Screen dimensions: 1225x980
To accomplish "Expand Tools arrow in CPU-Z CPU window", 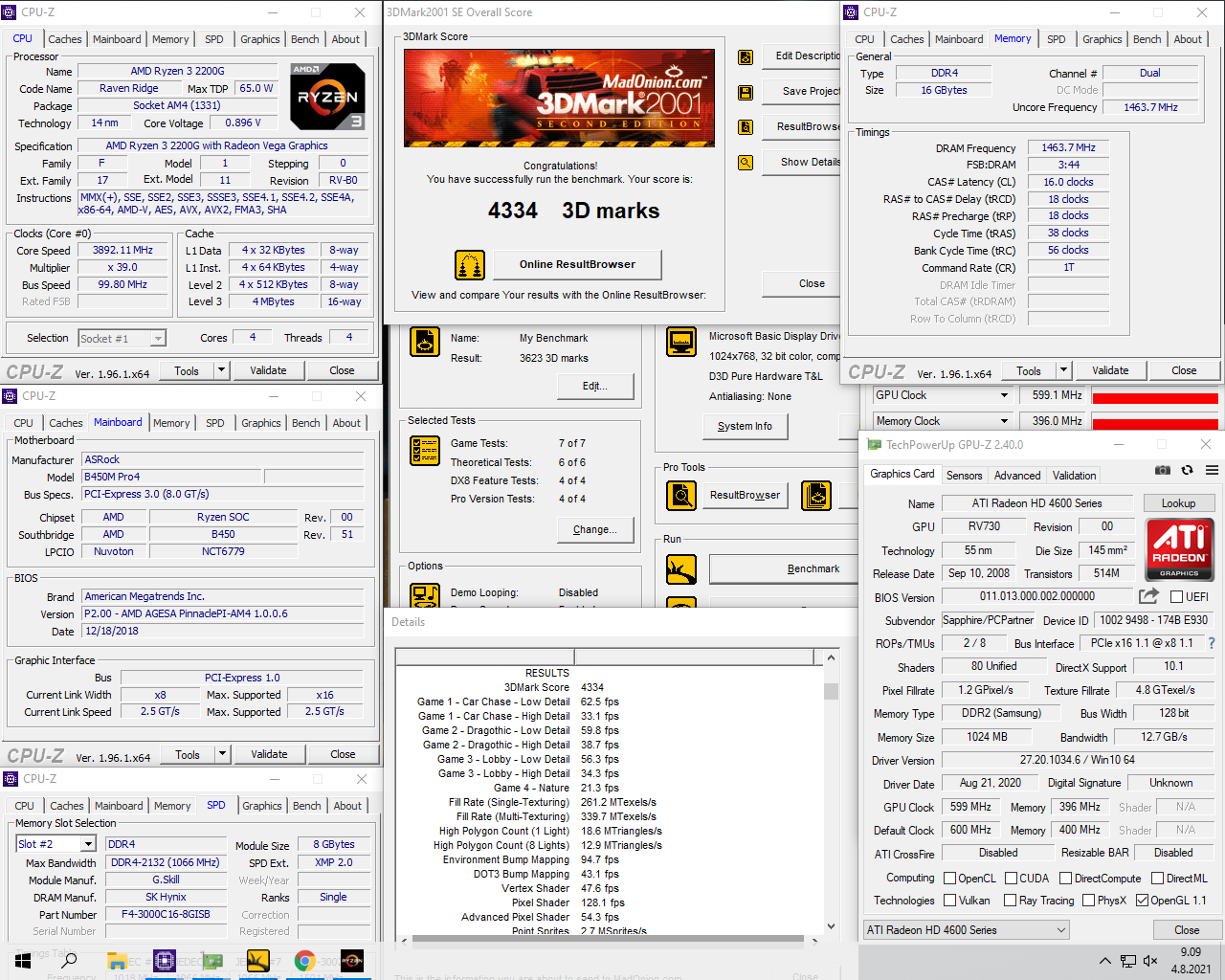I will tap(221, 370).
